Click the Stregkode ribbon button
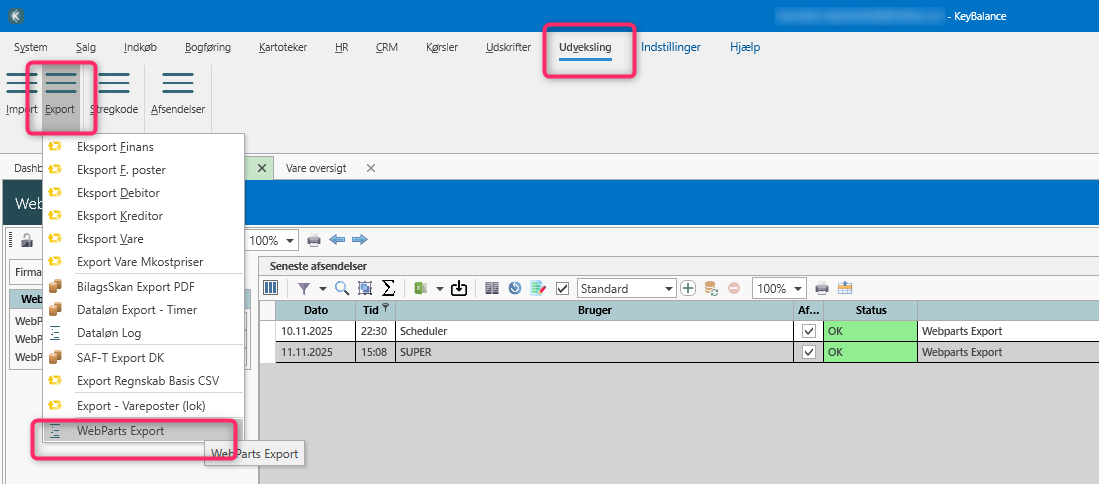The image size is (1099, 484). point(114,92)
